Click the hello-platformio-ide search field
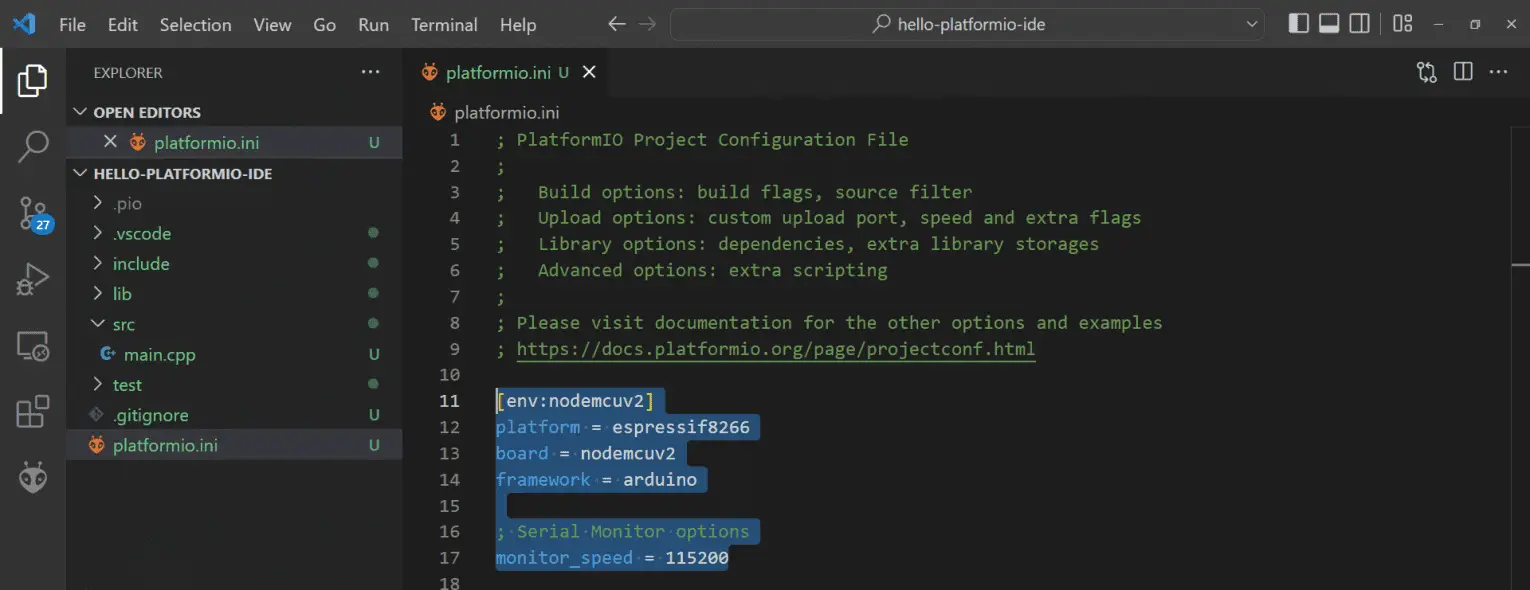Viewport: 1530px width, 590px height. (963, 23)
